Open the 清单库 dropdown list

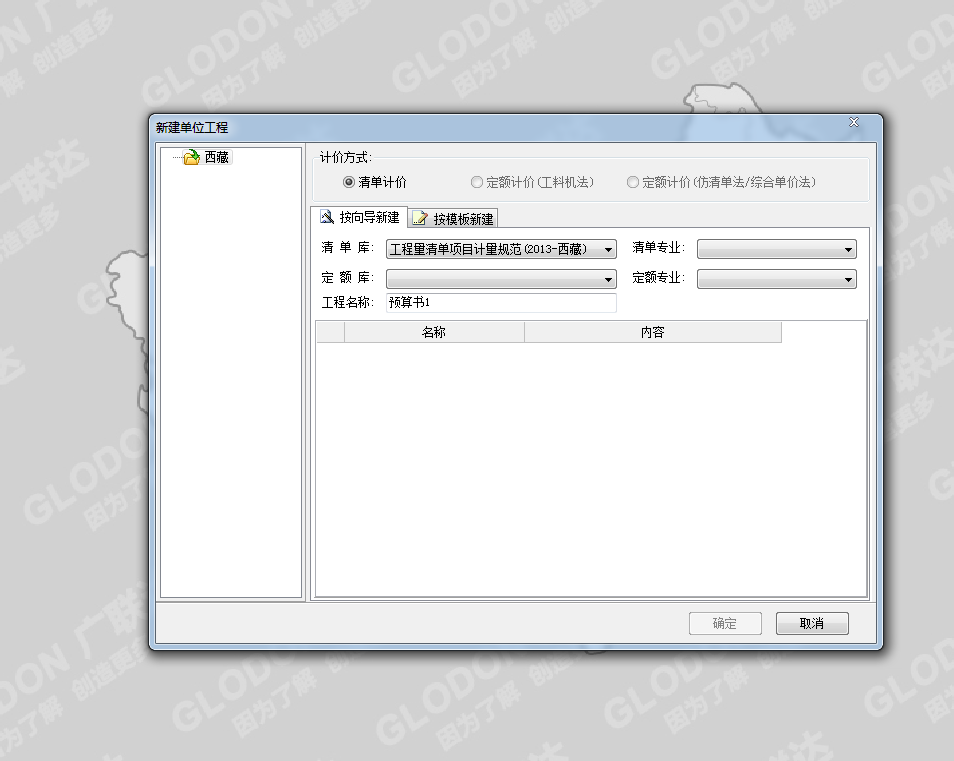tap(501, 249)
